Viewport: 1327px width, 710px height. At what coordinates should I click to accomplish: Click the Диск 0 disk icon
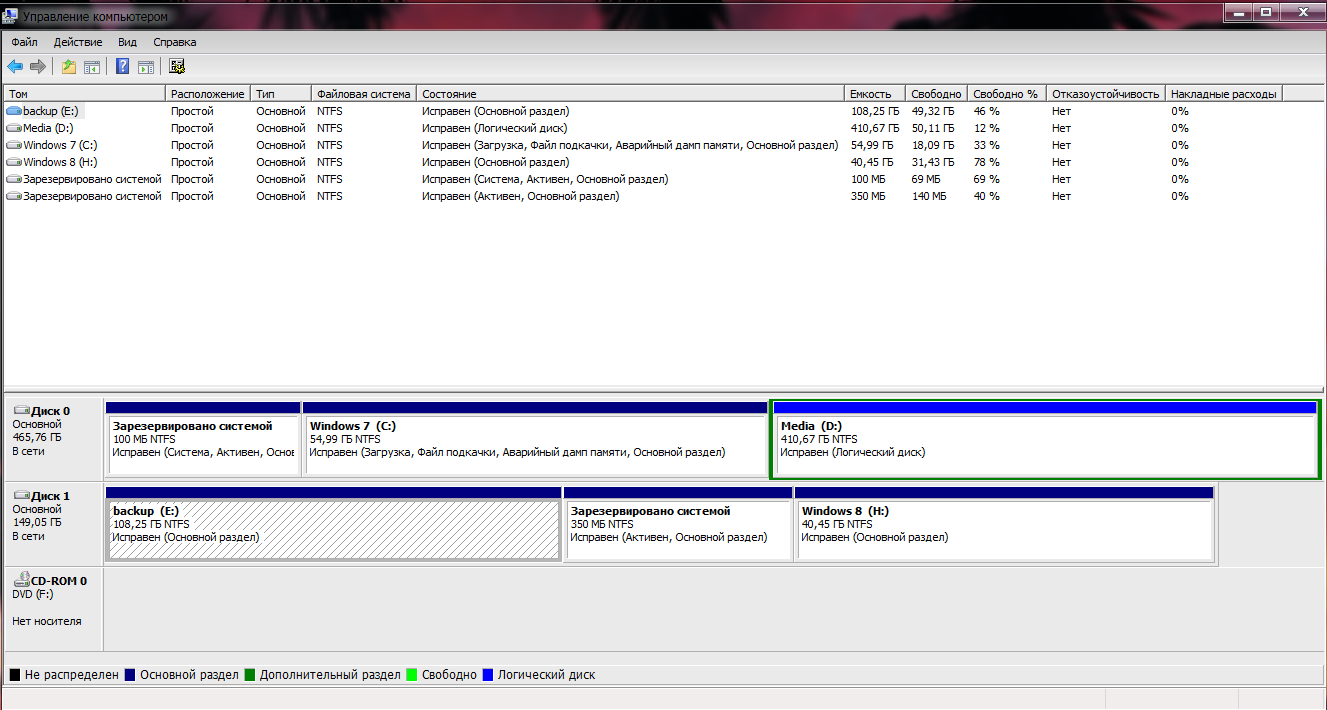click(21, 410)
